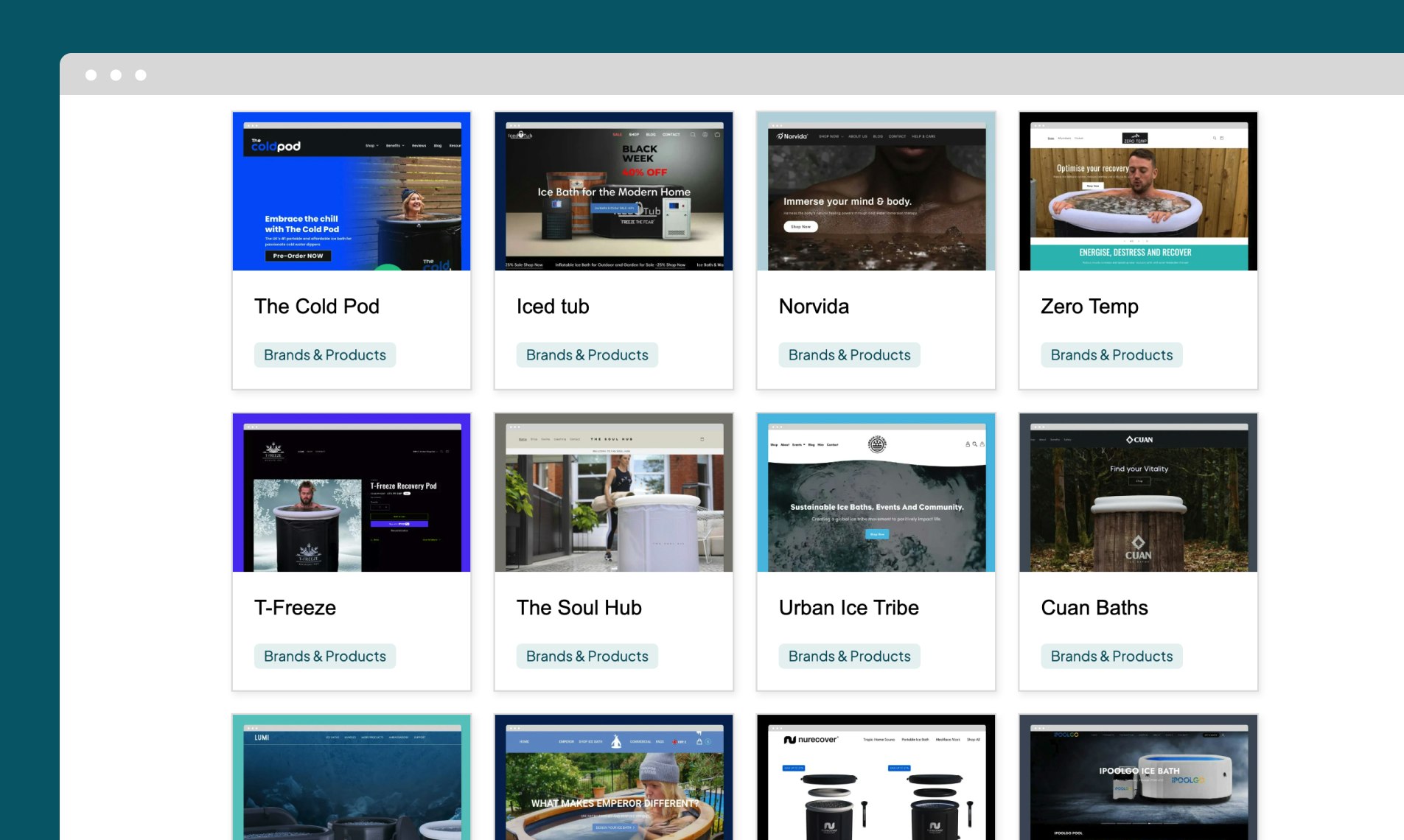1404x840 pixels.
Task: Click the title The Cold Pod
Action: [317, 307]
